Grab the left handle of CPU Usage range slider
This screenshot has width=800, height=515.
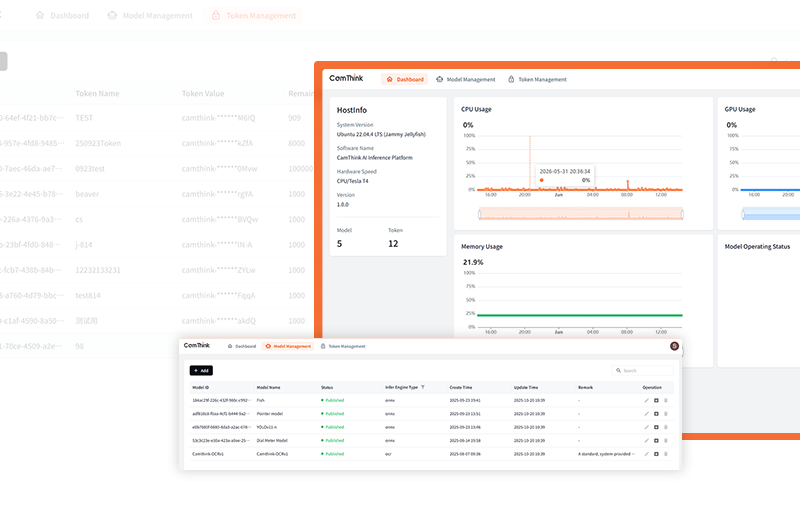480,214
